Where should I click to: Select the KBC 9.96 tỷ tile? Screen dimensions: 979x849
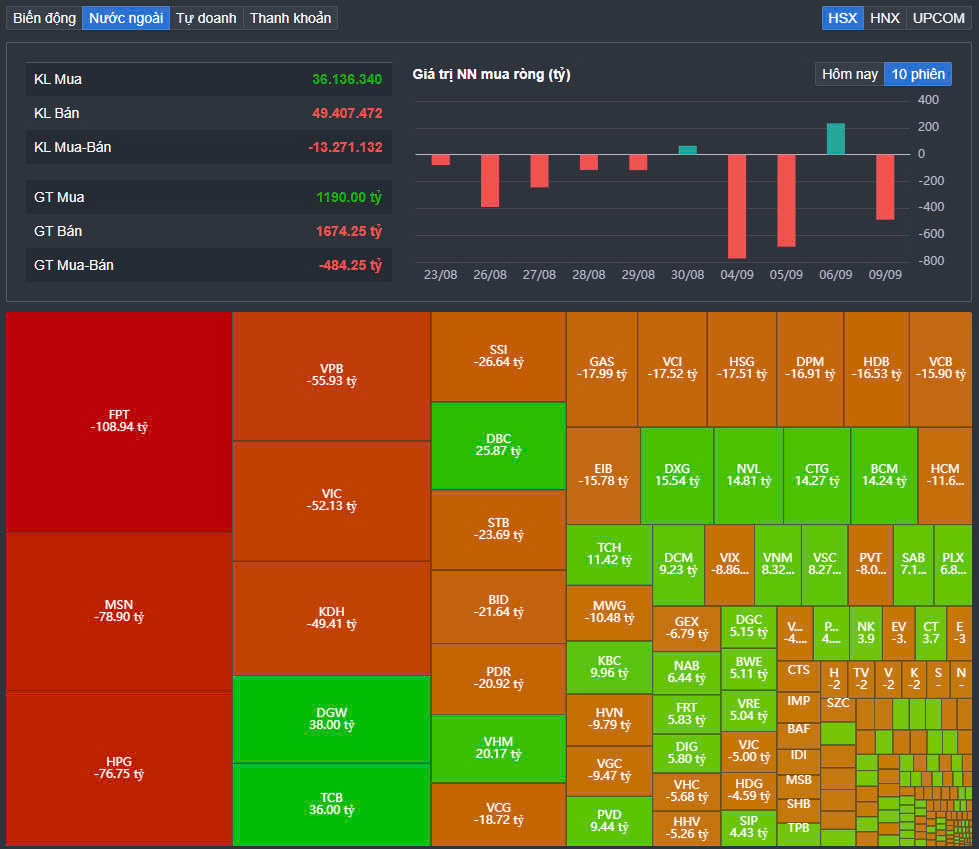click(609, 667)
